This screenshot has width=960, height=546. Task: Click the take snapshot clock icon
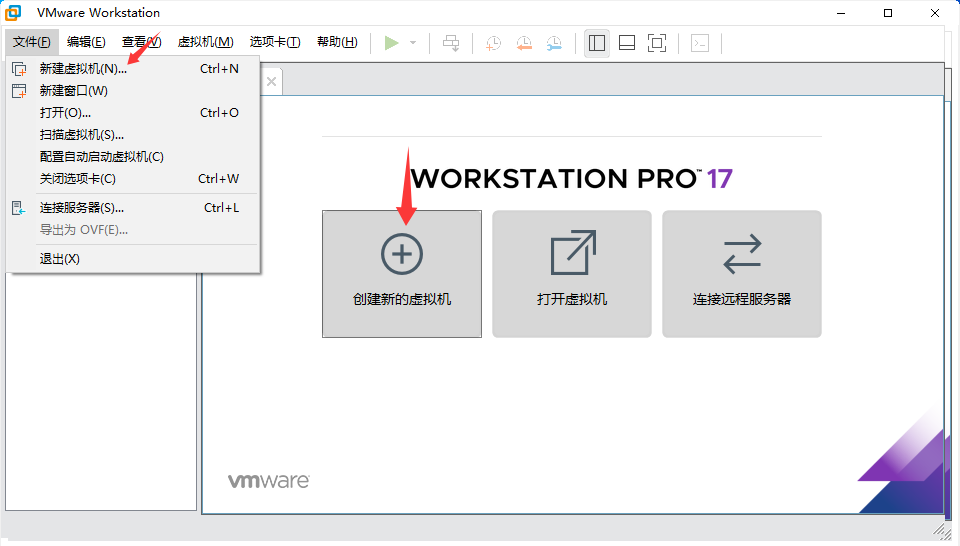(493, 43)
